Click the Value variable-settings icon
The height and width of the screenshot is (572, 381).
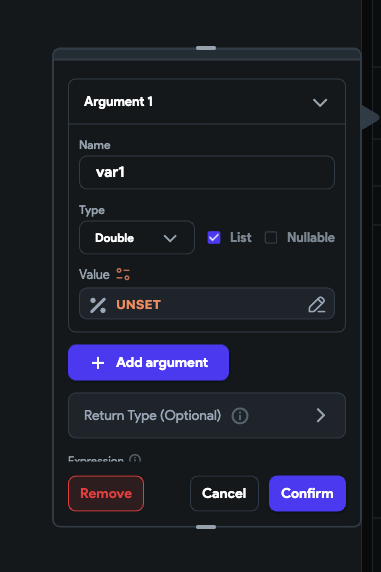point(123,274)
